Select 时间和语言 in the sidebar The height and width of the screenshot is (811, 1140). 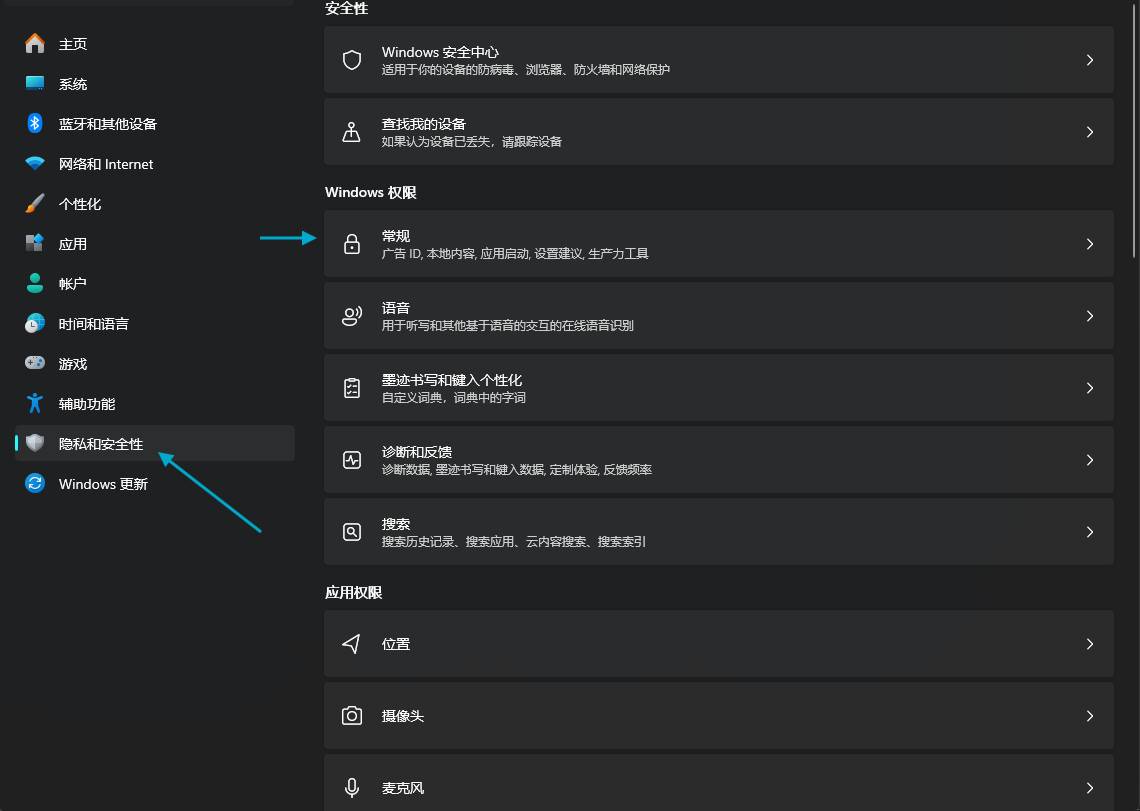pos(94,324)
